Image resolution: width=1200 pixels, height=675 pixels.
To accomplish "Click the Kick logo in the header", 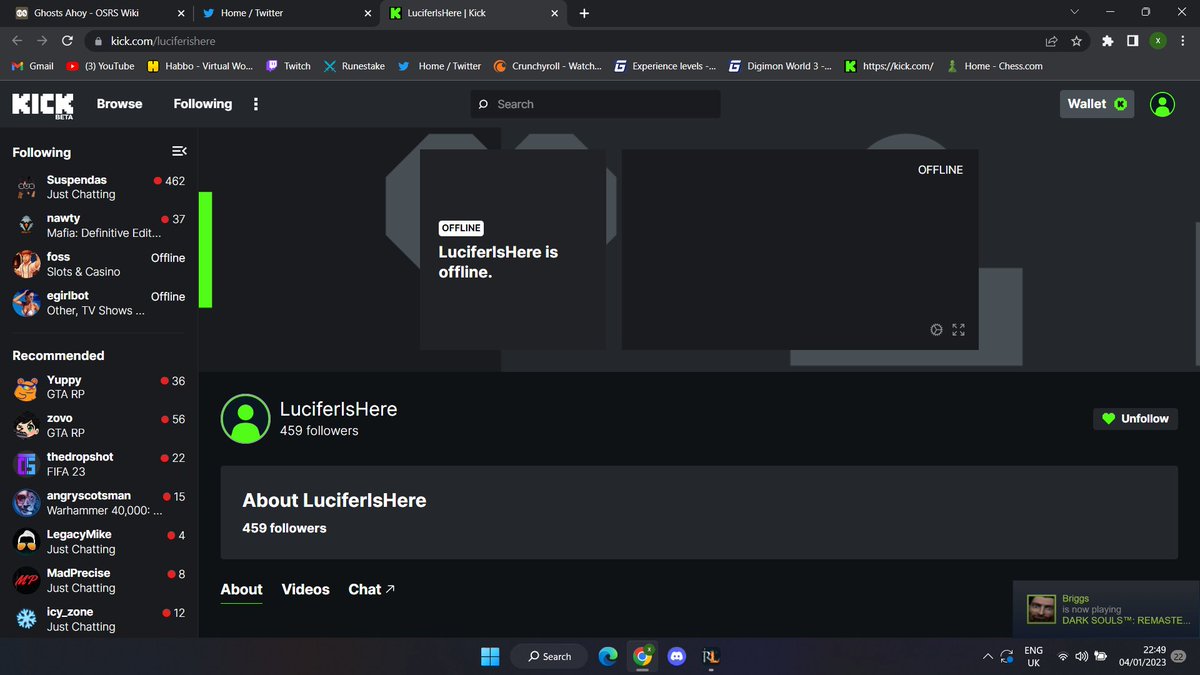I will coord(42,104).
